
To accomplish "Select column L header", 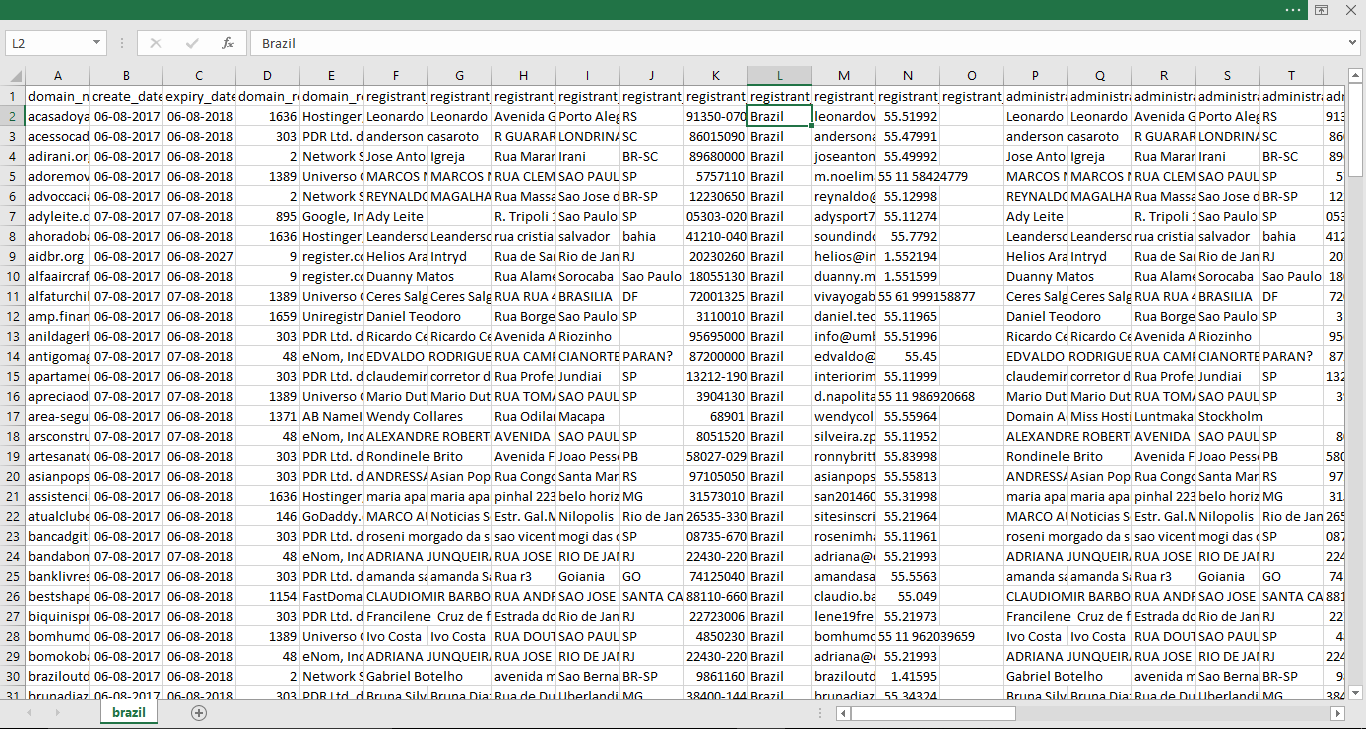I will pyautogui.click(x=779, y=76).
